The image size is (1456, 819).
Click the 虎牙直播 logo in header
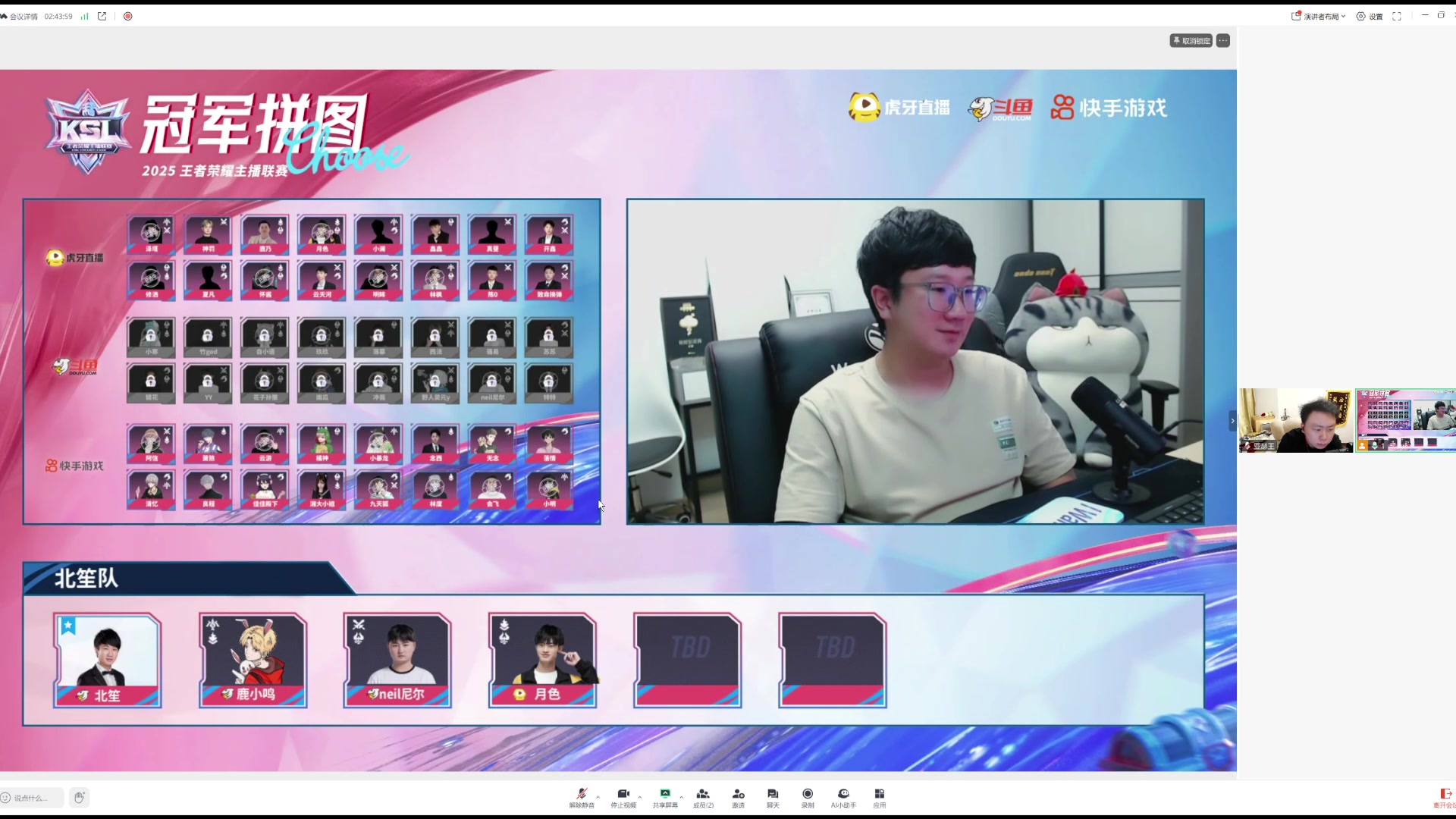tap(899, 108)
